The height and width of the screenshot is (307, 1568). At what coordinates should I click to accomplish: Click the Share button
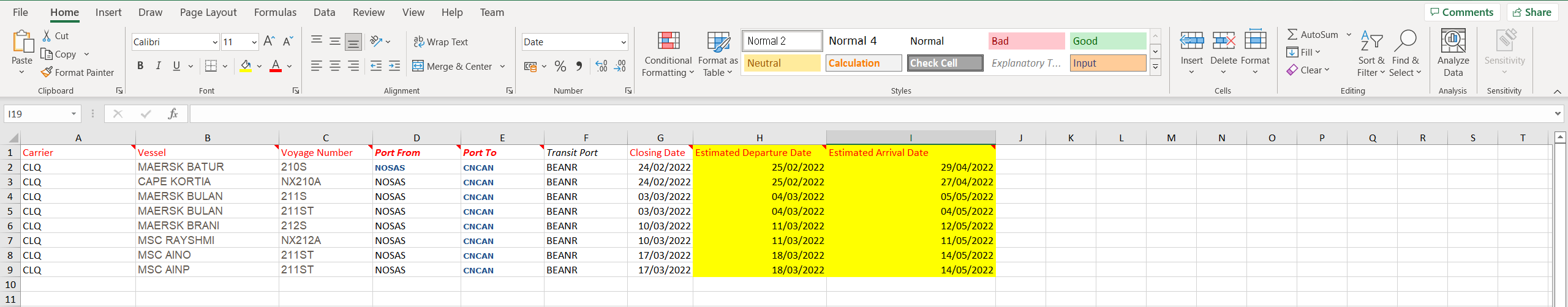pos(1532,12)
